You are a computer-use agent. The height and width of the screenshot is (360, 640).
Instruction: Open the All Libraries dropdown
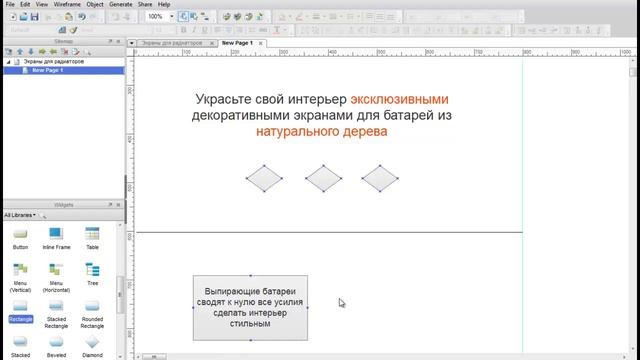20,215
